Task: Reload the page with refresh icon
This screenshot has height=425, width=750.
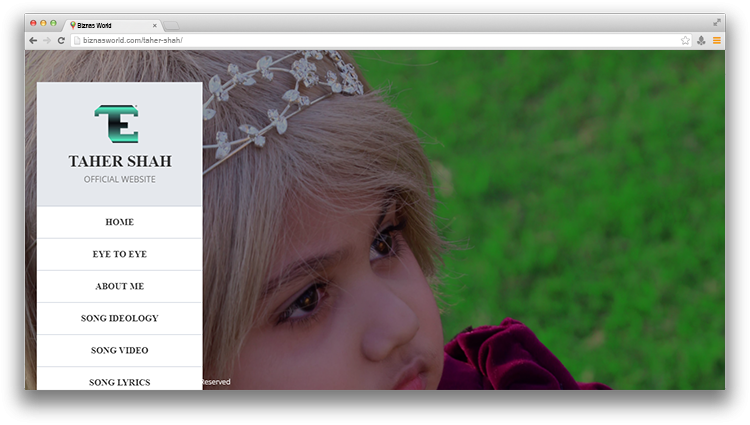Action: click(61, 41)
